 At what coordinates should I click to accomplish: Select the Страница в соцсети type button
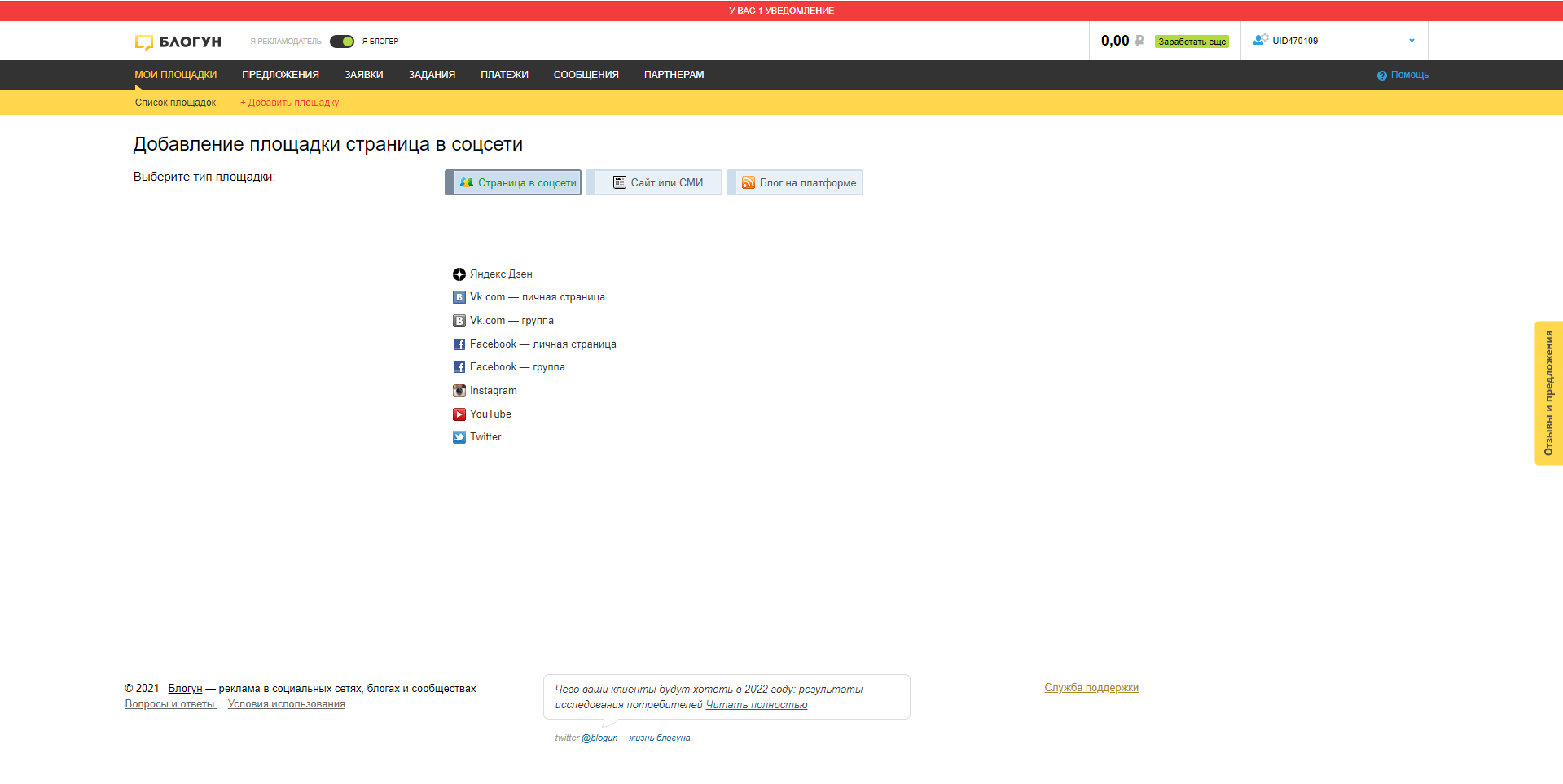(x=513, y=182)
